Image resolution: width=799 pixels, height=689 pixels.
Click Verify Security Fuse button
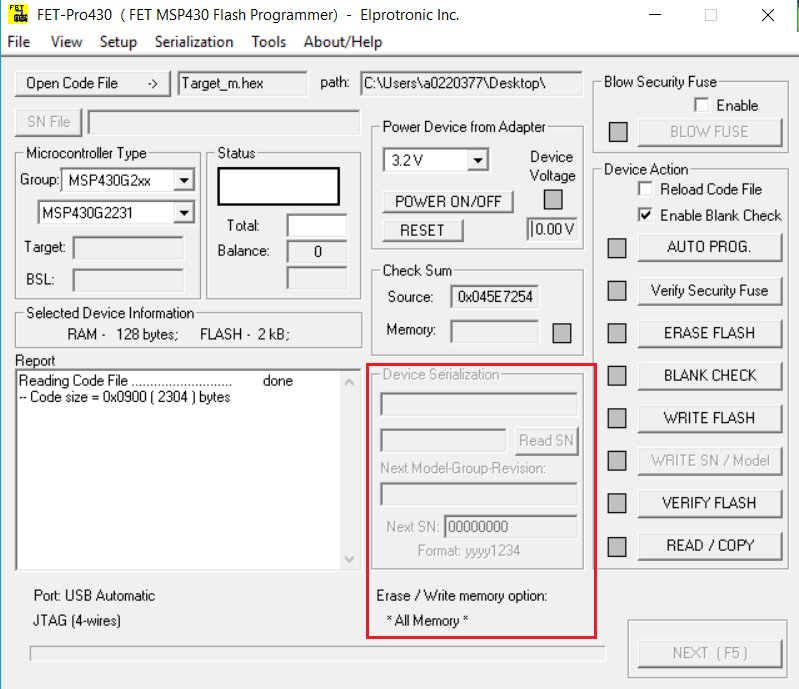[x=709, y=290]
